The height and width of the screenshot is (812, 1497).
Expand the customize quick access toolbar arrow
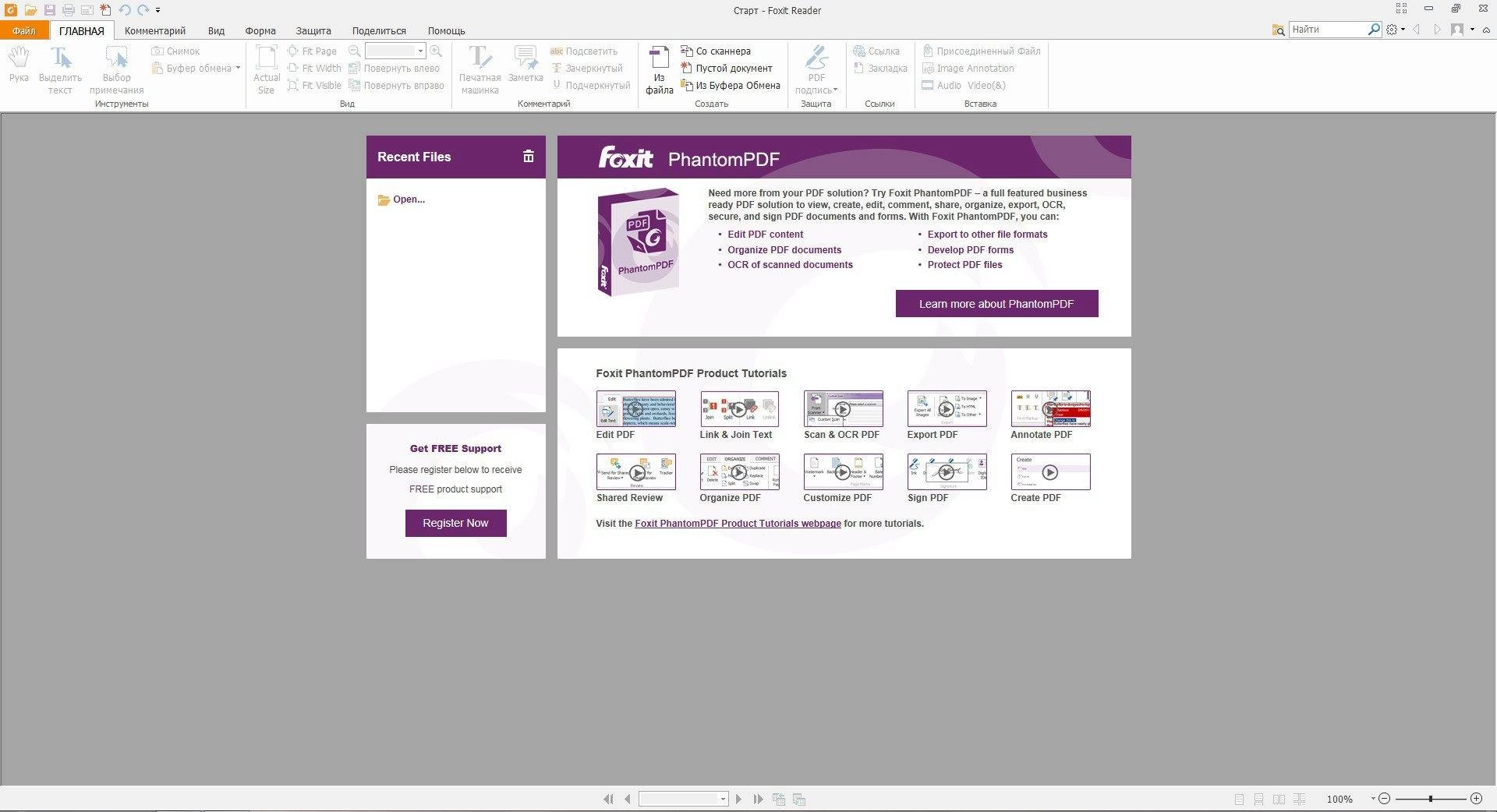pyautogui.click(x=158, y=10)
